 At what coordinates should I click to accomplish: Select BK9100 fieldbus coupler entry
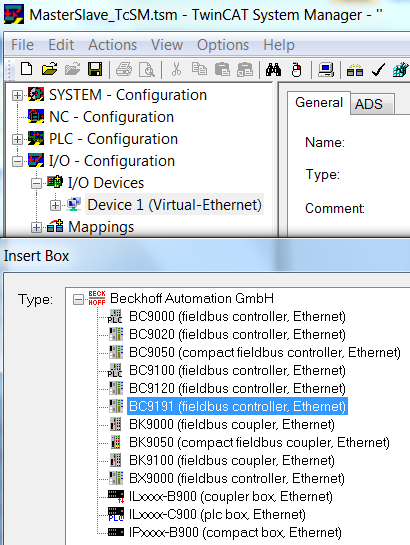pos(232,460)
